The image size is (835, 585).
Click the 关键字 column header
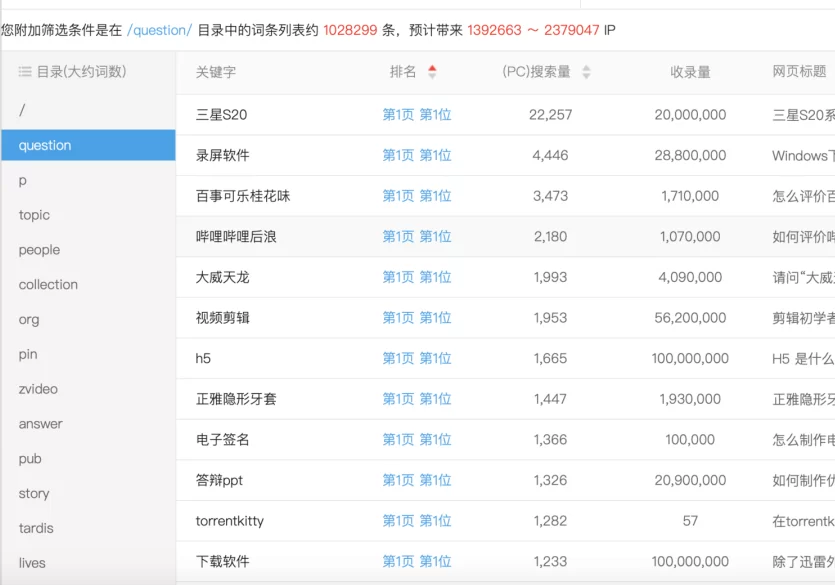(216, 72)
